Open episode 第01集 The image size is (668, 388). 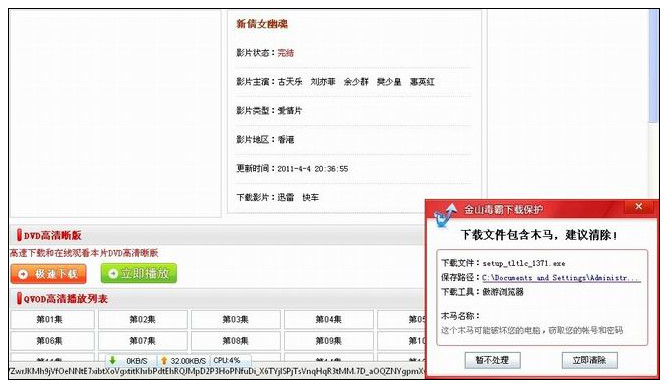pos(52,319)
